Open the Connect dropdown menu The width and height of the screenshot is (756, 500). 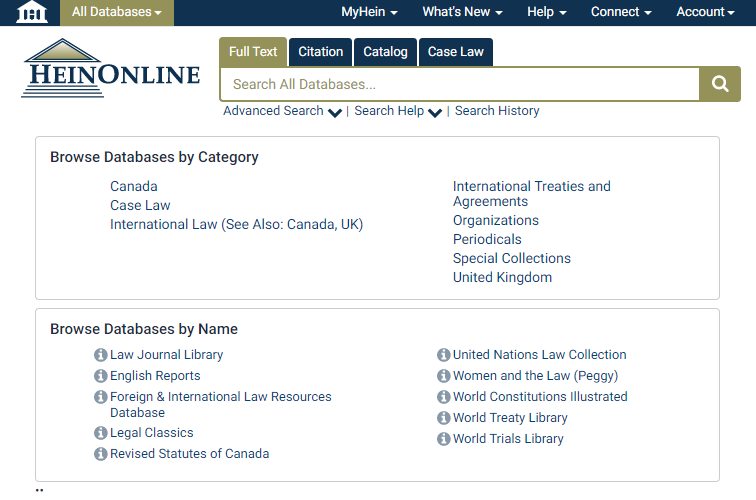pos(621,12)
